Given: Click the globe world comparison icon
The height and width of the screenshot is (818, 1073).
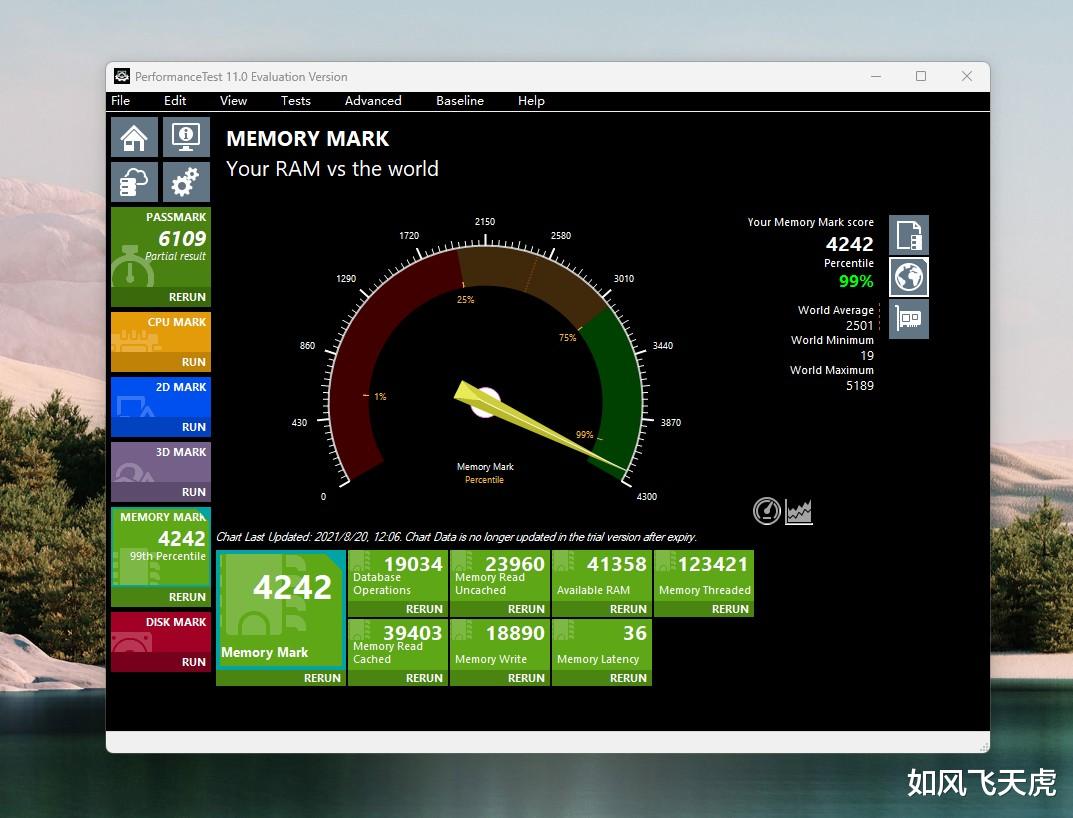Looking at the screenshot, I should [x=909, y=277].
